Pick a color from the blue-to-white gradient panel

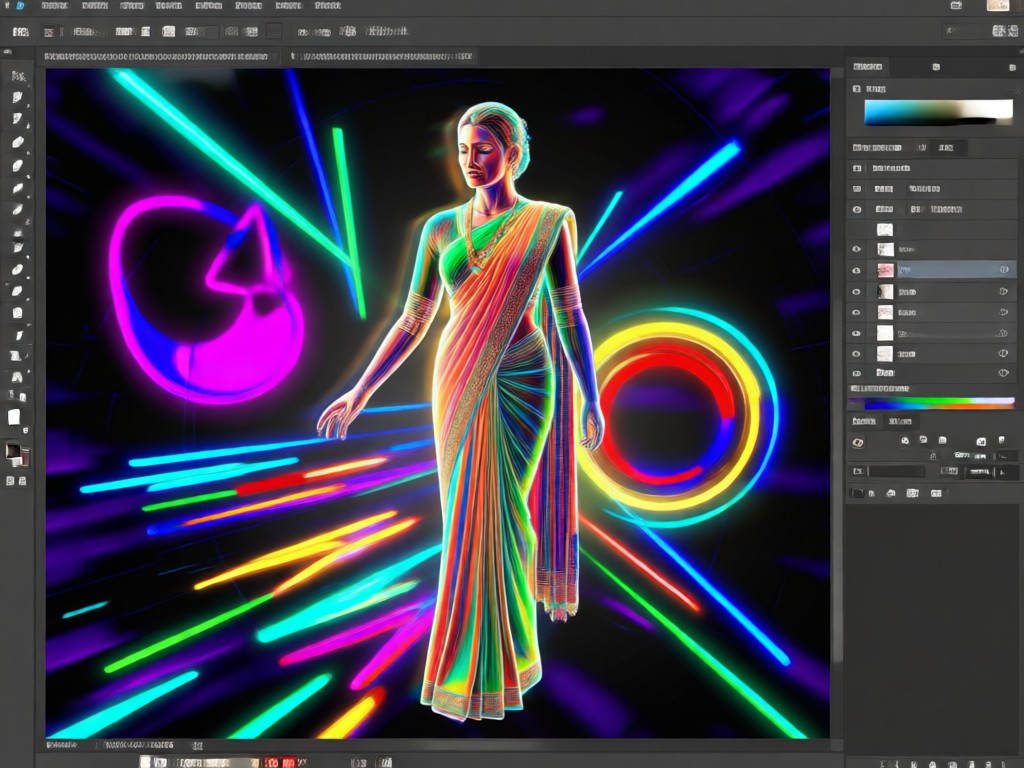point(938,112)
